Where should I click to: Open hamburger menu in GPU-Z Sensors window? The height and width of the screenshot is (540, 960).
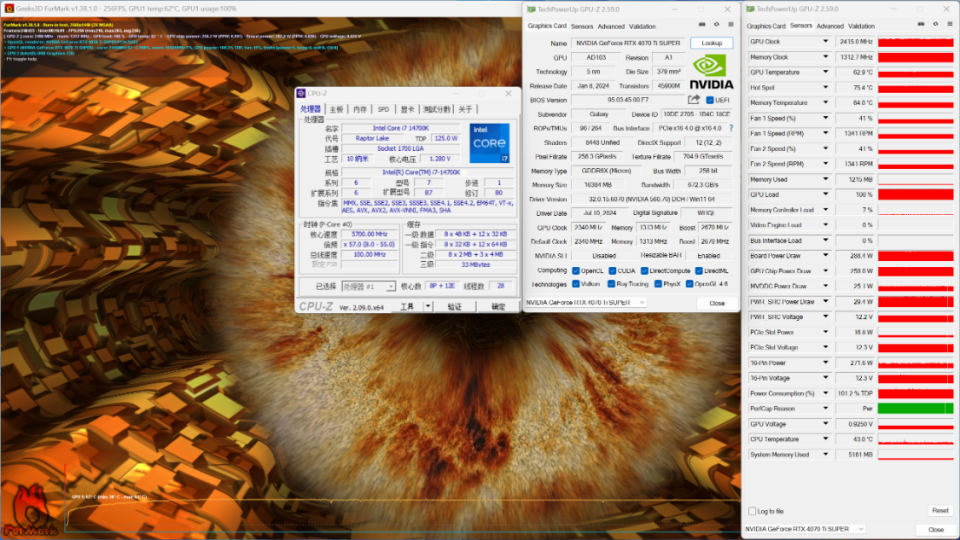click(x=950, y=24)
